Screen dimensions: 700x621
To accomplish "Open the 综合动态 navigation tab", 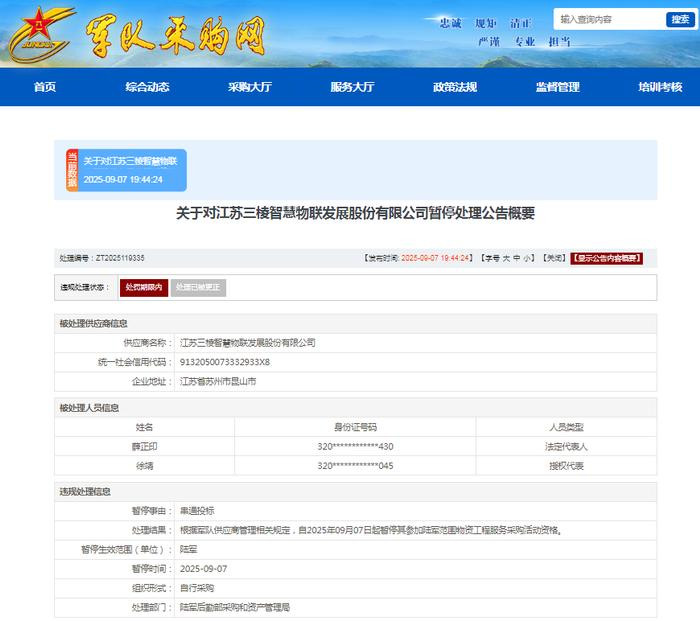I will coord(147,87).
